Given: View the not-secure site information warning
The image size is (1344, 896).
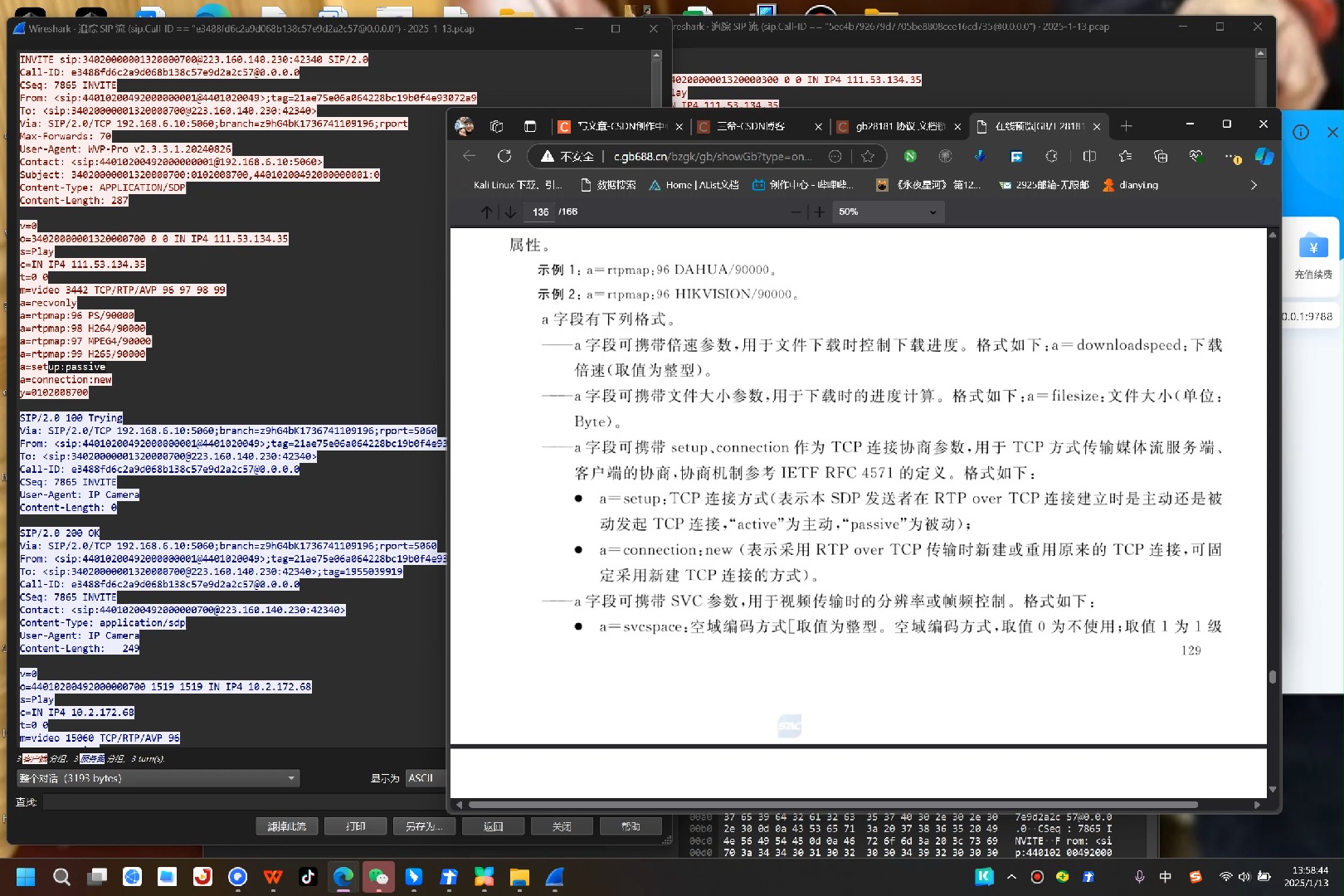Looking at the screenshot, I should click(567, 156).
